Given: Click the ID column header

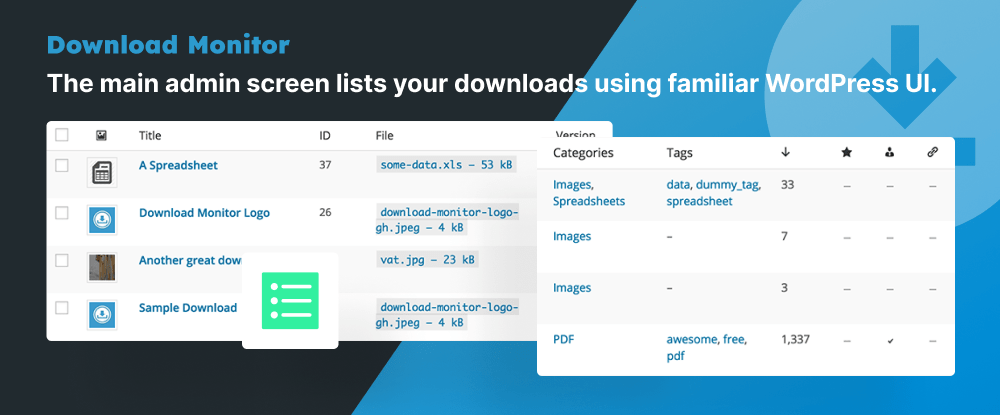Looking at the screenshot, I should (x=325, y=135).
